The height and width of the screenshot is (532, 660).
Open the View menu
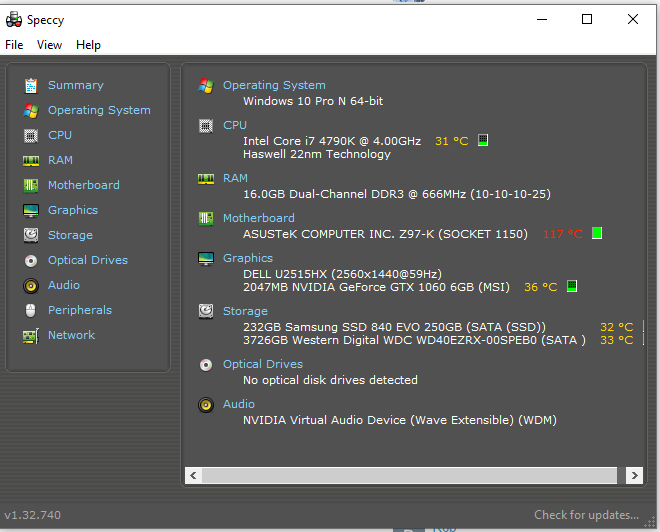coord(49,45)
